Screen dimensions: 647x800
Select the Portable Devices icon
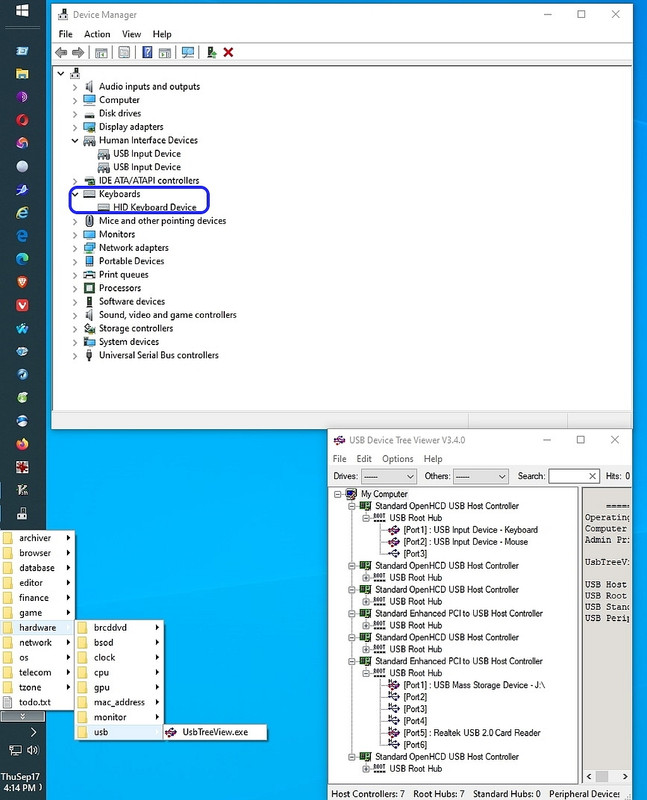89,261
